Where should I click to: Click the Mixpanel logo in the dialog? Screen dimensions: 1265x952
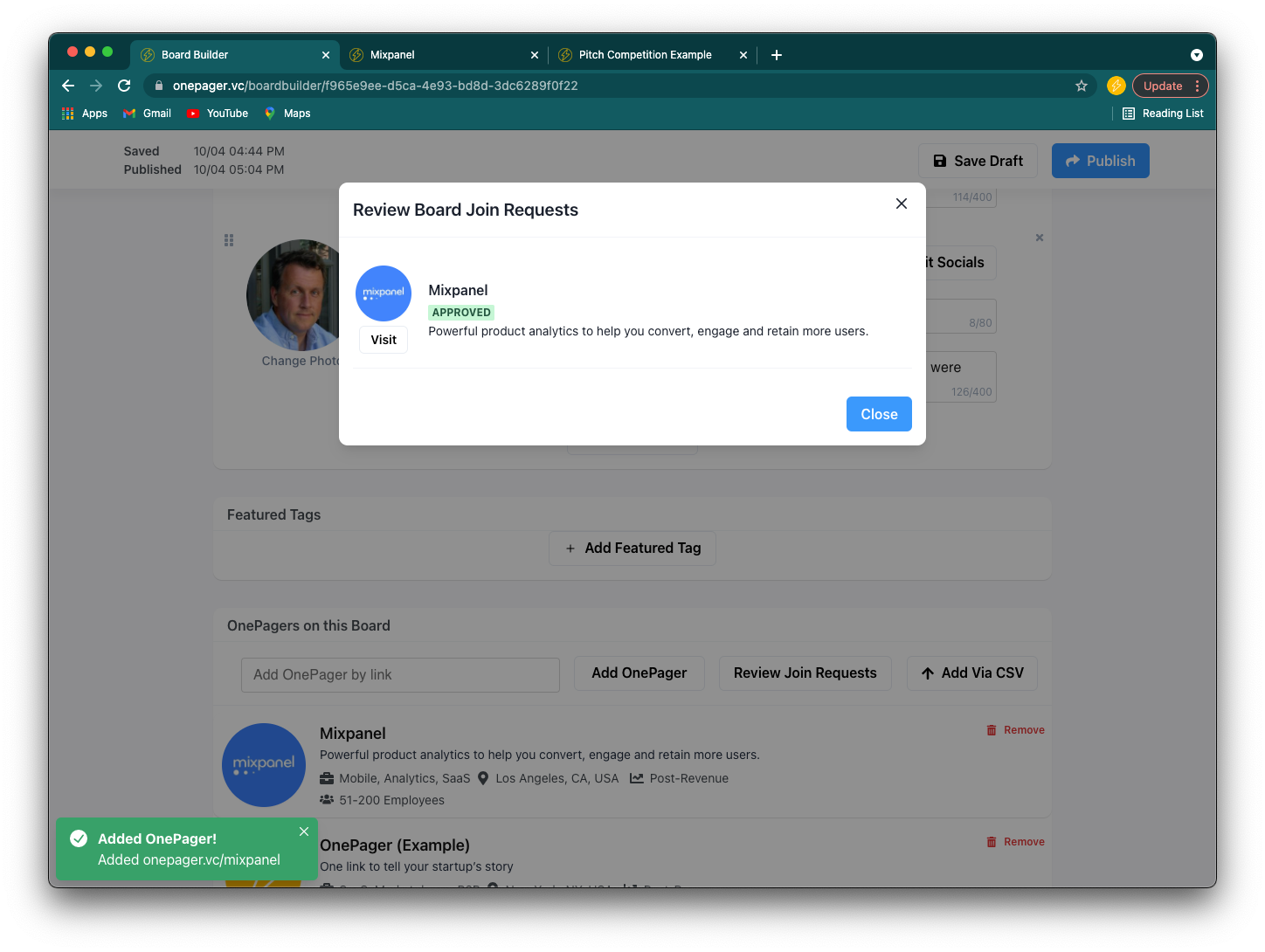pos(384,293)
